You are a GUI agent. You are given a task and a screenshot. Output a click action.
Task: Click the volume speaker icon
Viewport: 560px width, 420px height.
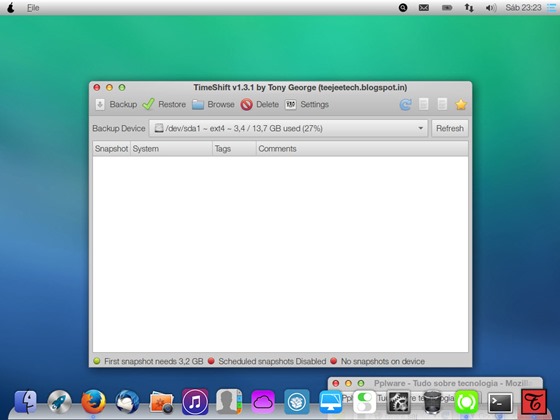pos(491,8)
